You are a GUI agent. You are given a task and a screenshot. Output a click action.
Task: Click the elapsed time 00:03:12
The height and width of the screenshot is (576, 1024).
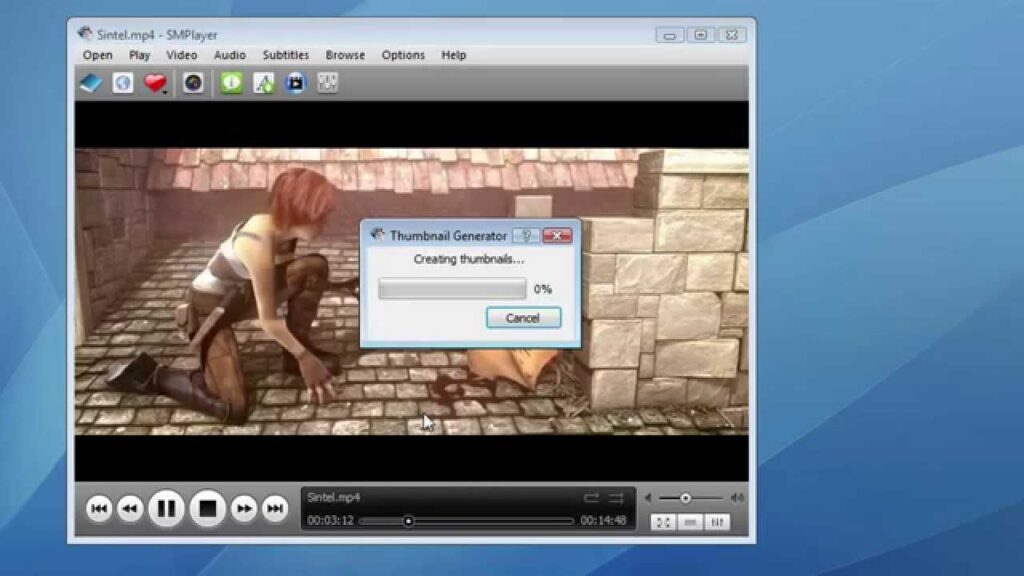(x=330, y=520)
